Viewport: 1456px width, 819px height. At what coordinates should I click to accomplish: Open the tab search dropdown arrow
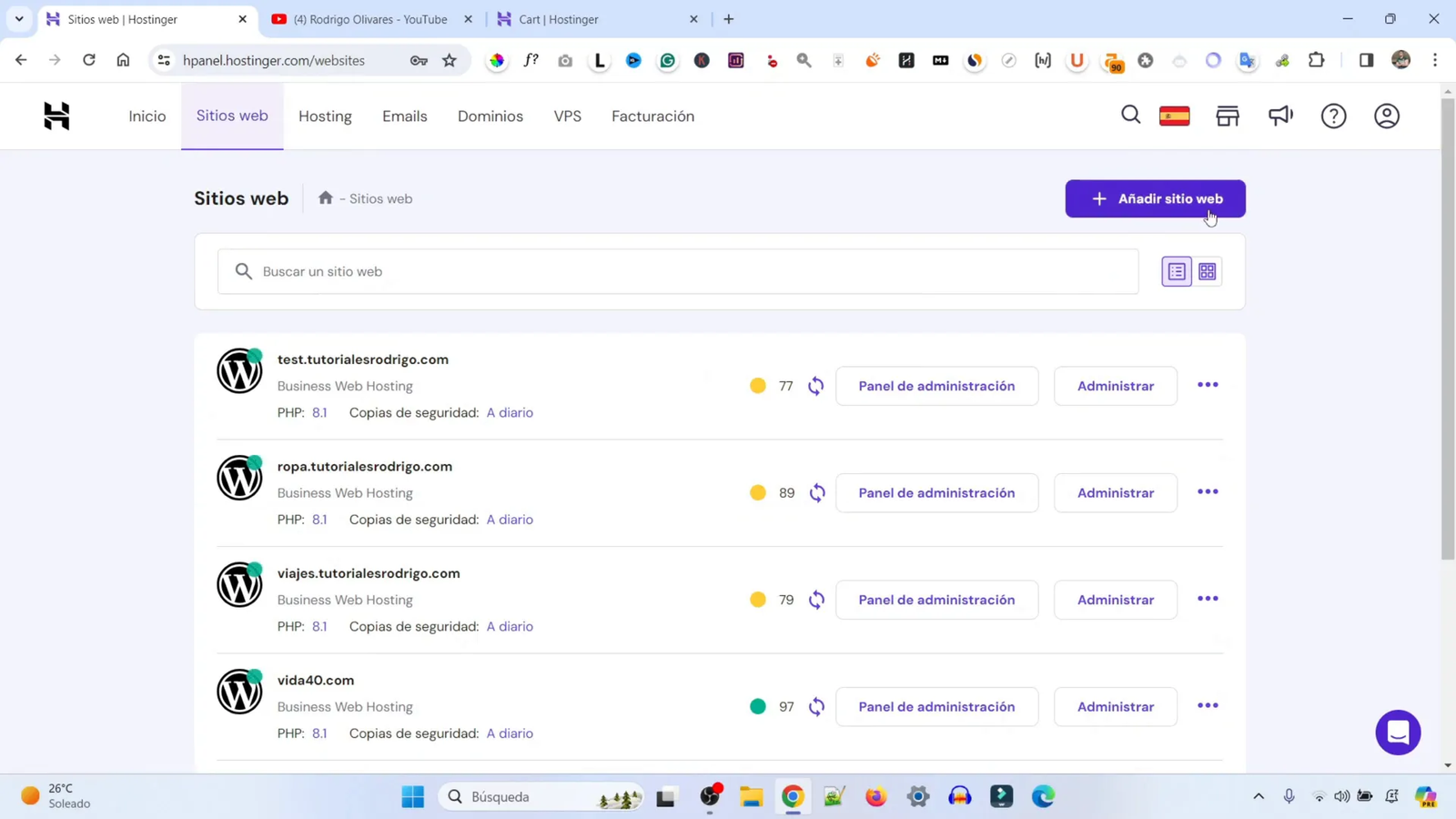[x=19, y=19]
